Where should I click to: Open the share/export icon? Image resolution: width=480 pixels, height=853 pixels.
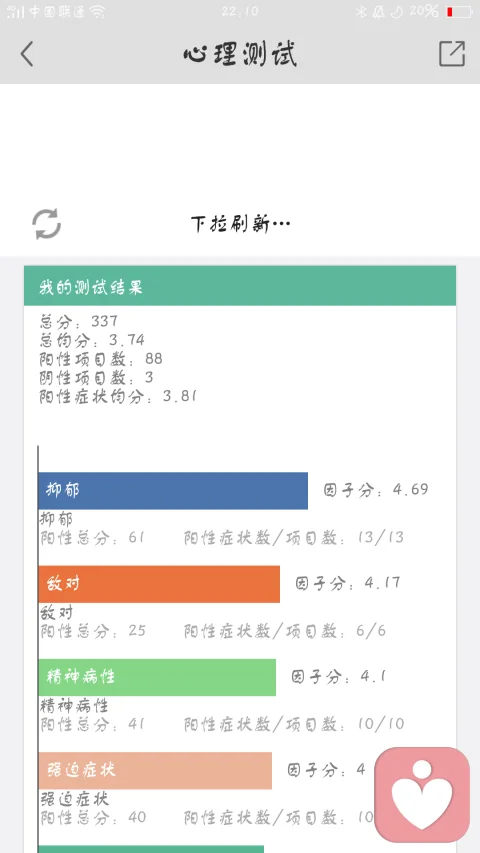click(x=452, y=53)
